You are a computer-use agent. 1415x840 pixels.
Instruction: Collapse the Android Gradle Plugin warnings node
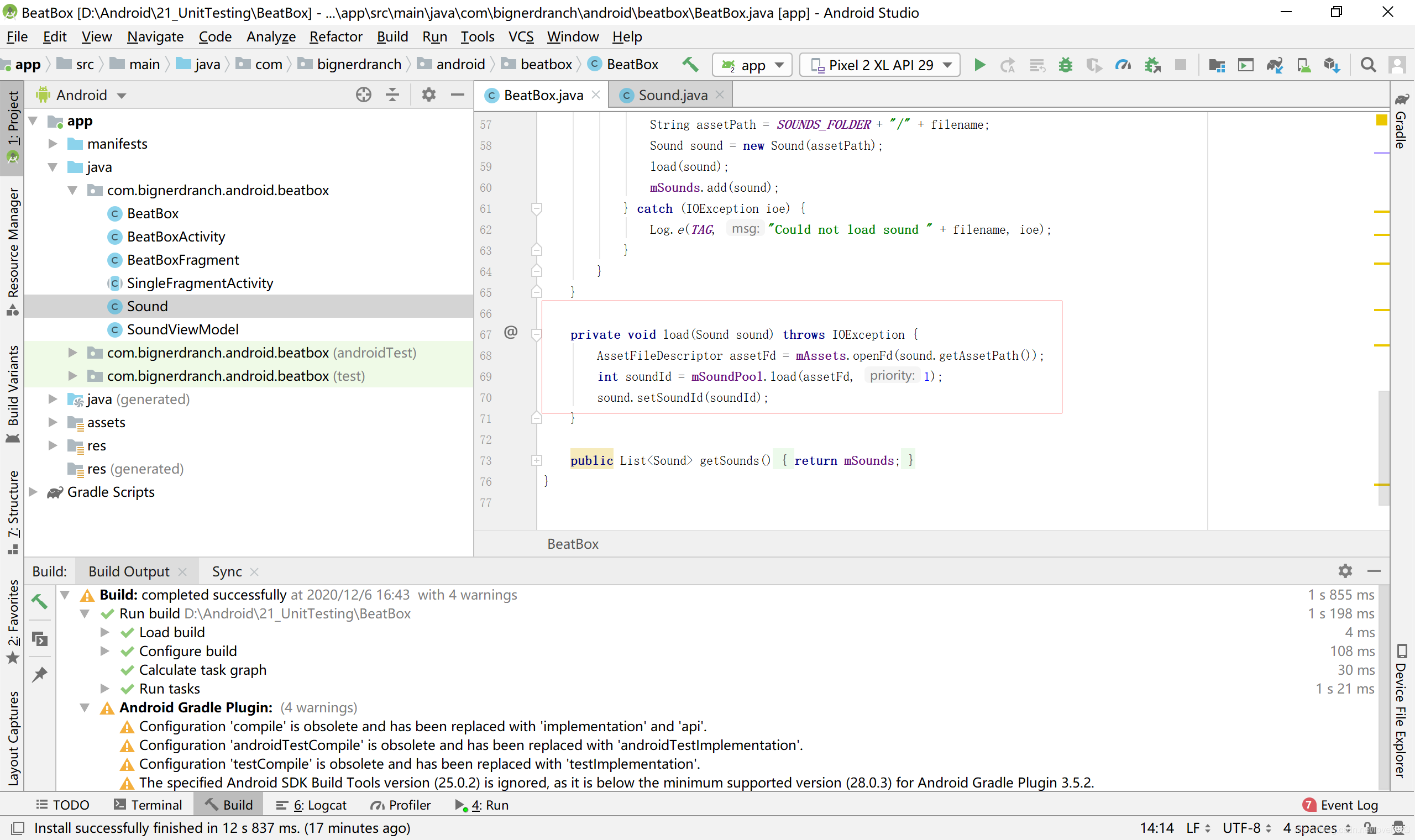tap(85, 707)
